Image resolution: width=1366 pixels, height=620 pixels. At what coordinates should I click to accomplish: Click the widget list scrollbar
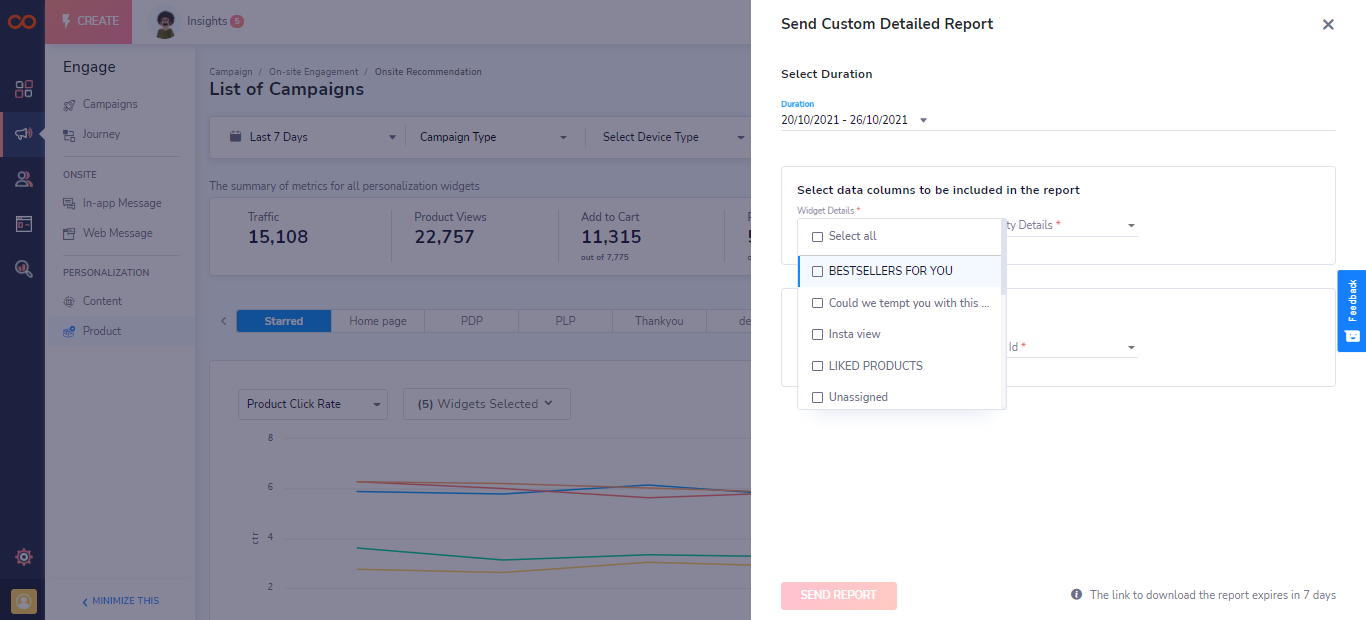(1004, 257)
